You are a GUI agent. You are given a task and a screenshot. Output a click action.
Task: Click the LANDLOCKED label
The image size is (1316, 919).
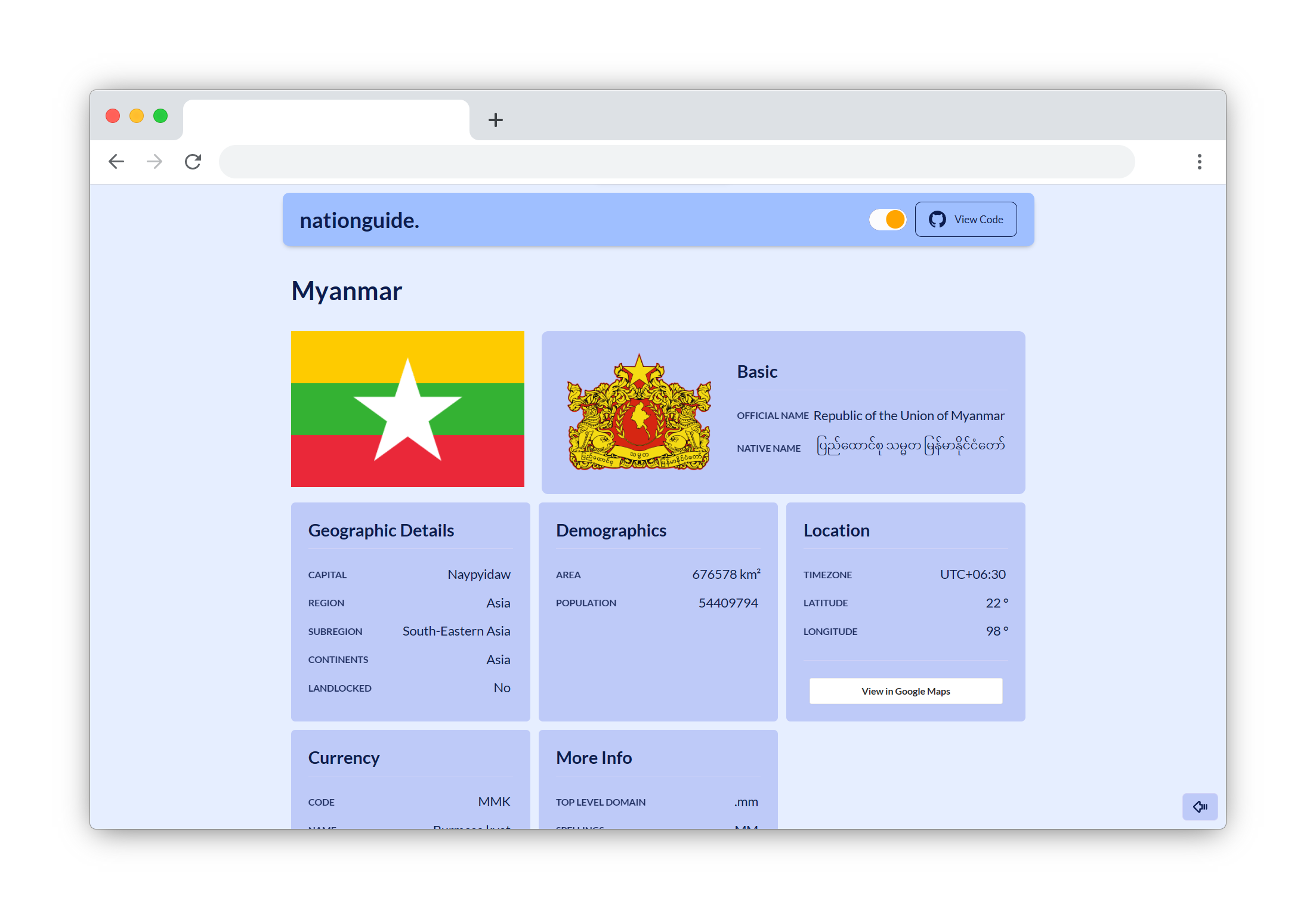pos(339,688)
